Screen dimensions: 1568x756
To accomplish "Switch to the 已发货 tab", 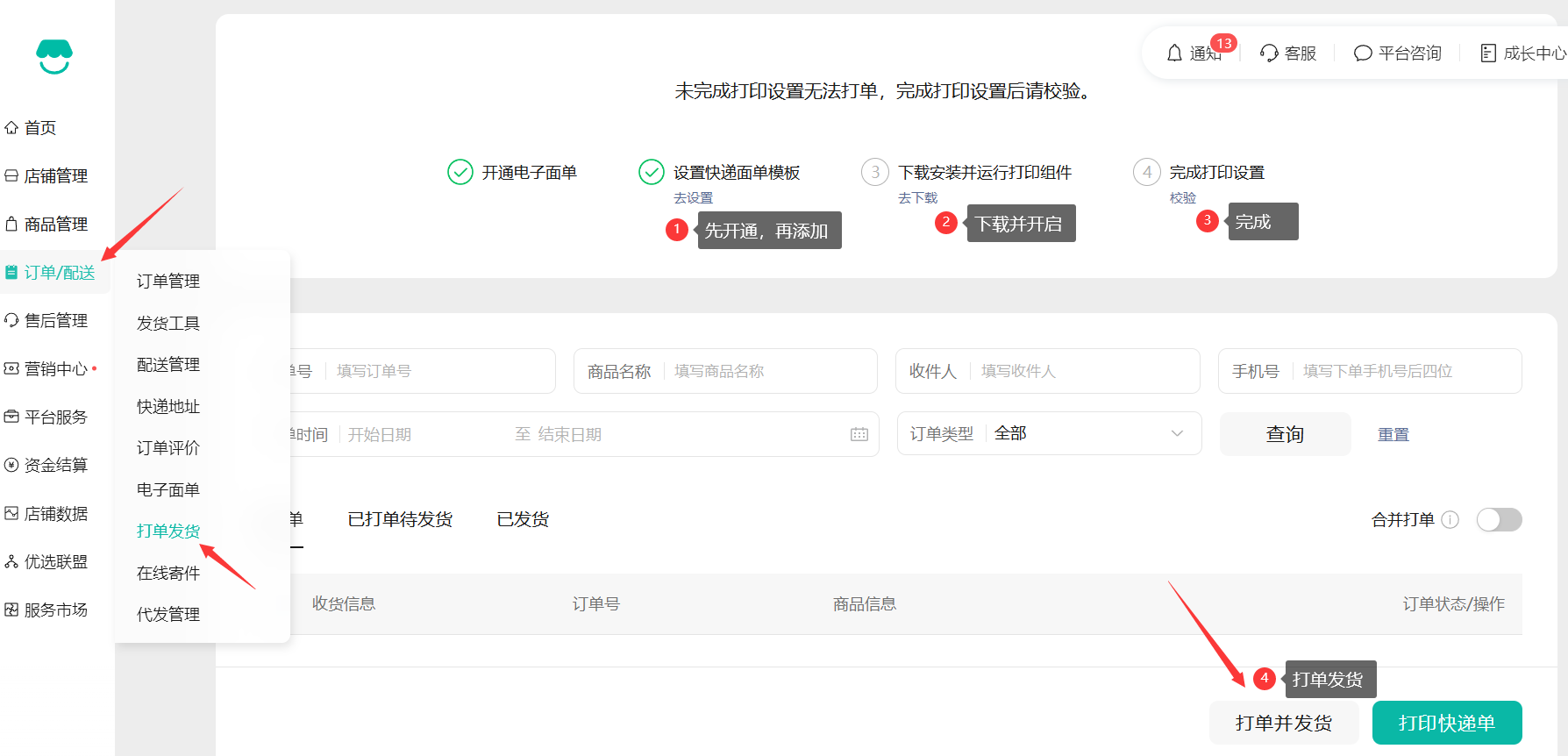I will click(x=523, y=519).
